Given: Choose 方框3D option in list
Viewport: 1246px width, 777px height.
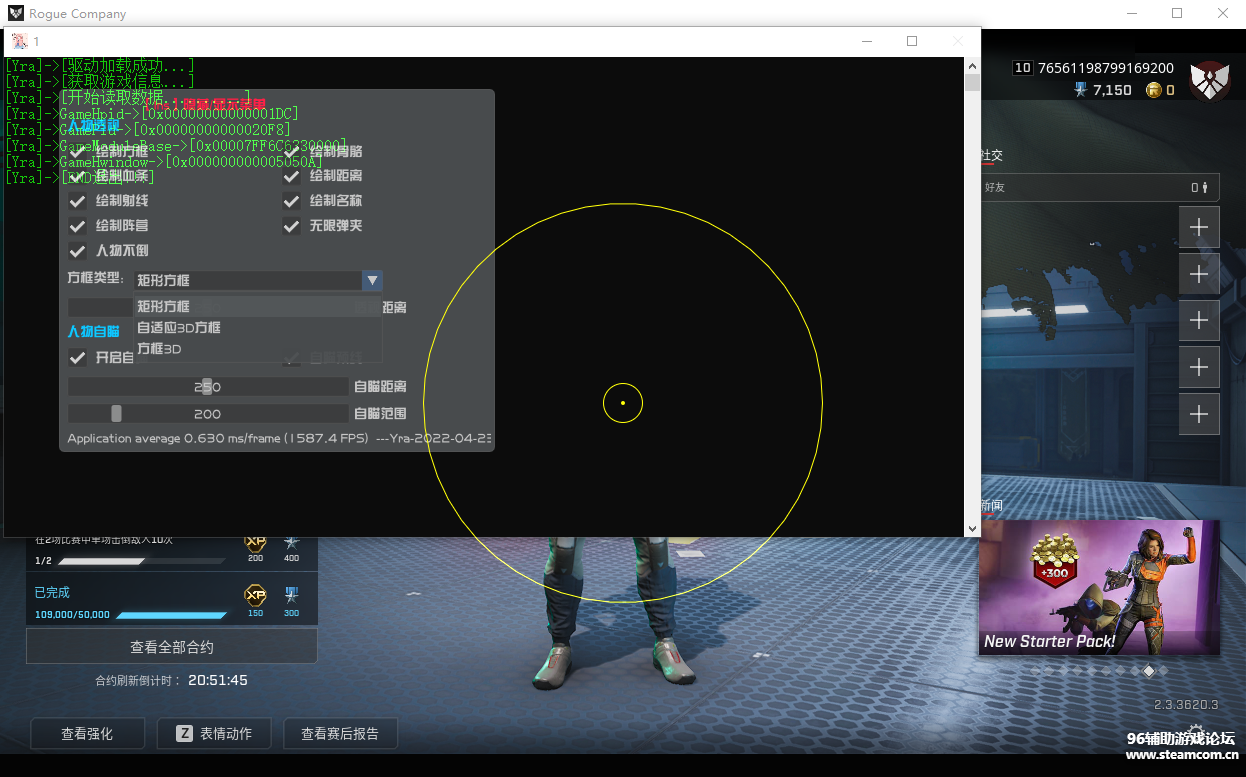Looking at the screenshot, I should (x=160, y=349).
